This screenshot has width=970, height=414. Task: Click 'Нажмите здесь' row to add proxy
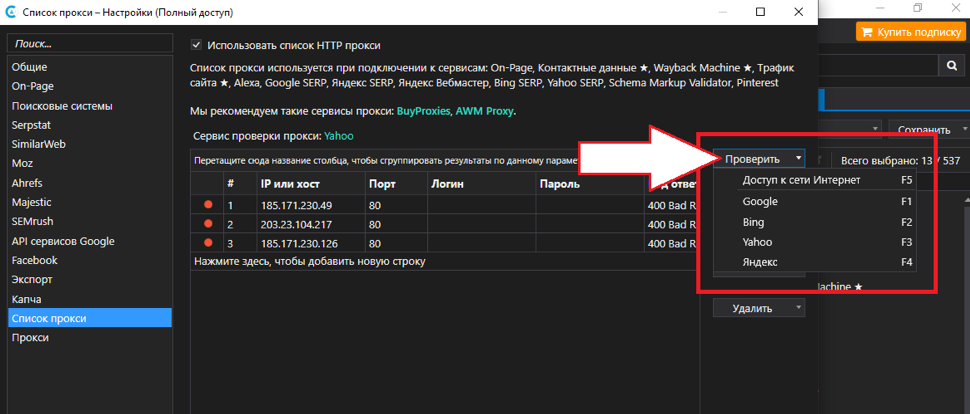(x=309, y=262)
